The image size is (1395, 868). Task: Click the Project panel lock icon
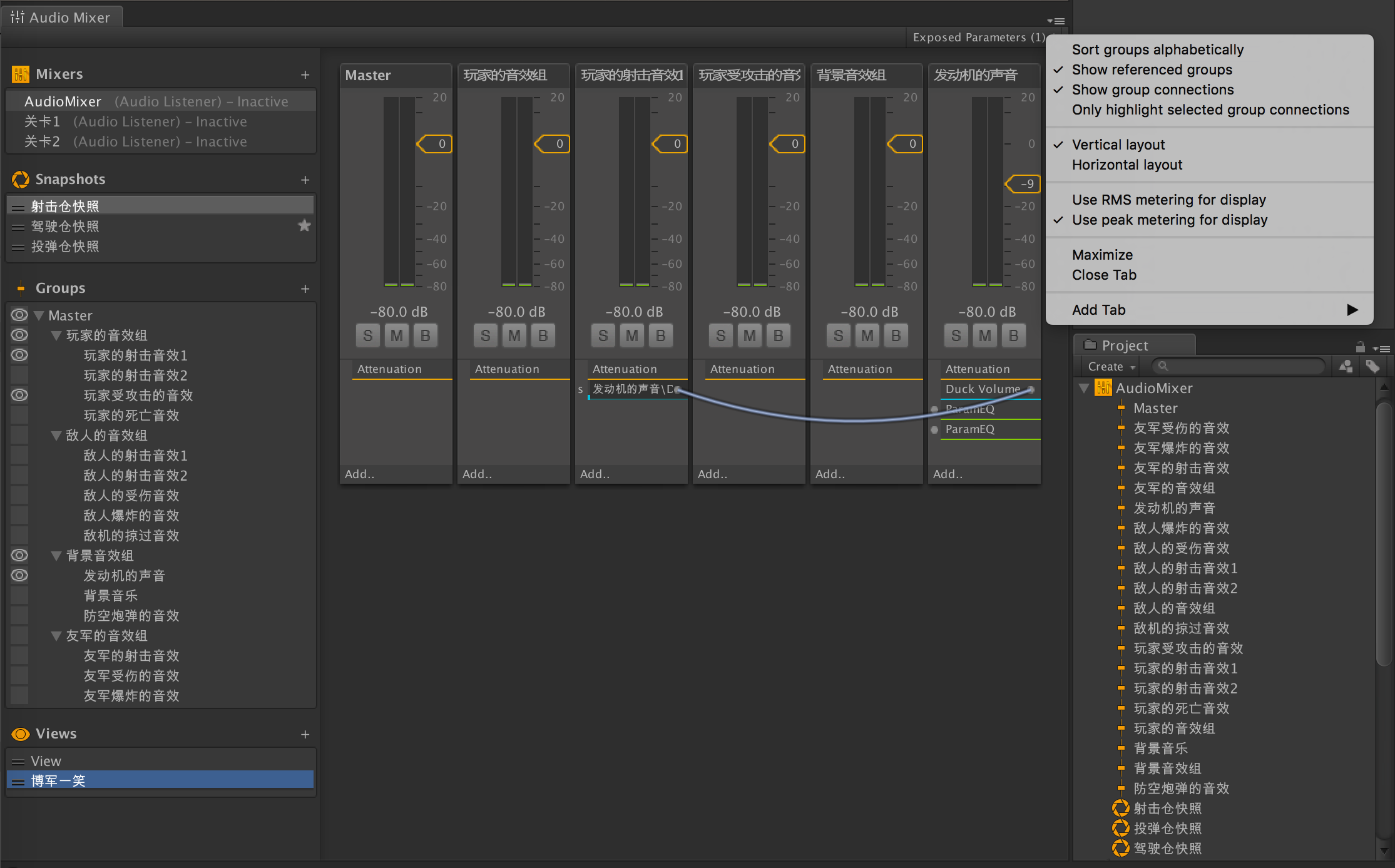1359,347
